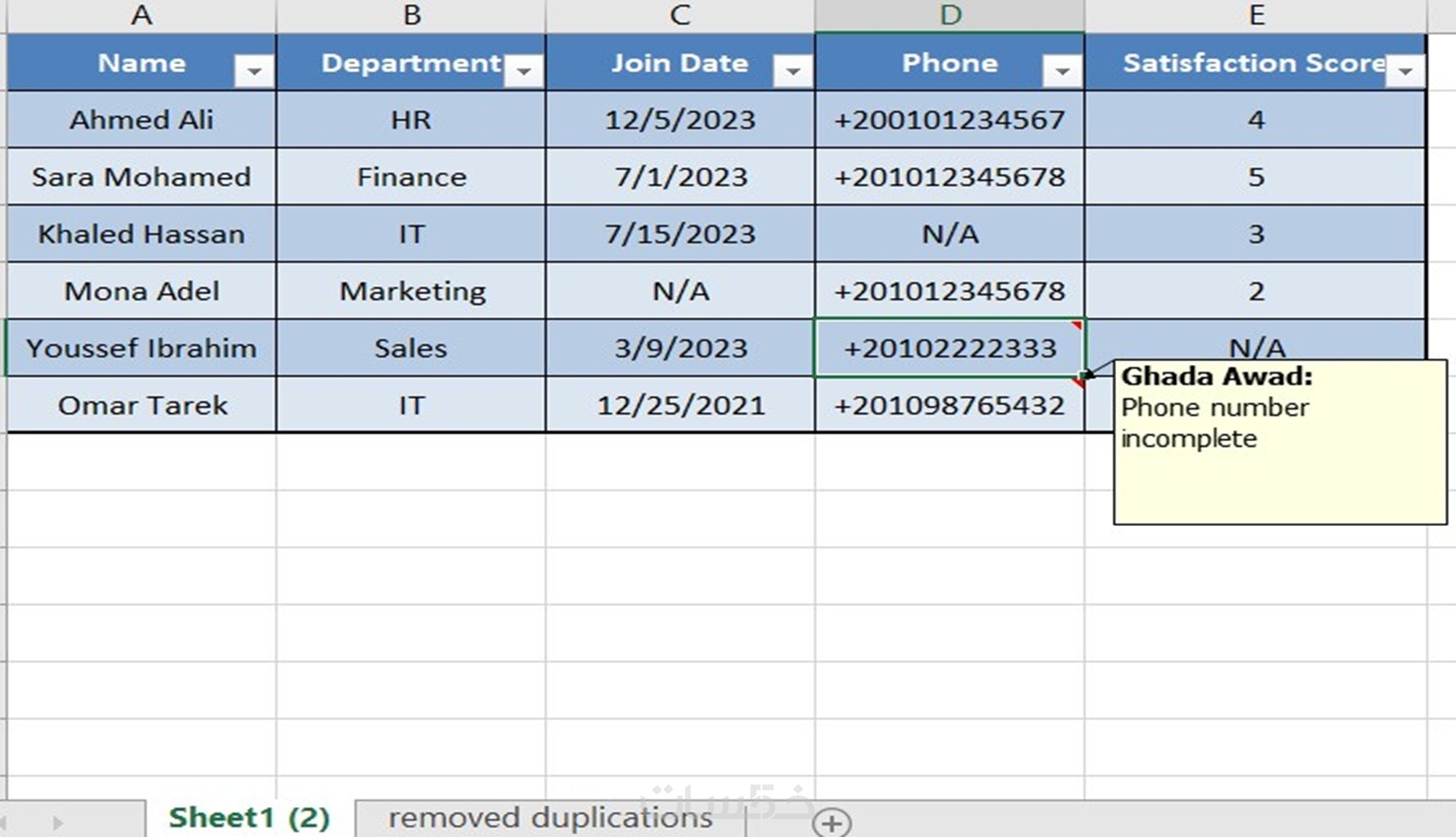Open the Join Date filter dropdown

(x=792, y=72)
